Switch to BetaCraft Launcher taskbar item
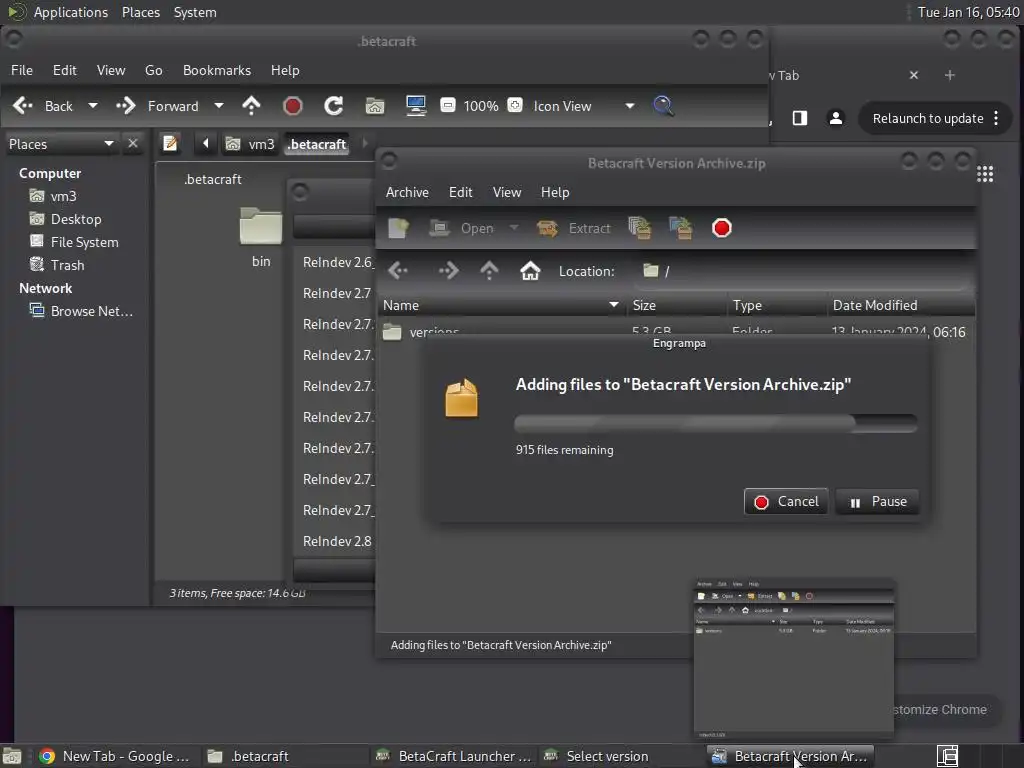The width and height of the screenshot is (1024, 768). pyautogui.click(x=455, y=756)
